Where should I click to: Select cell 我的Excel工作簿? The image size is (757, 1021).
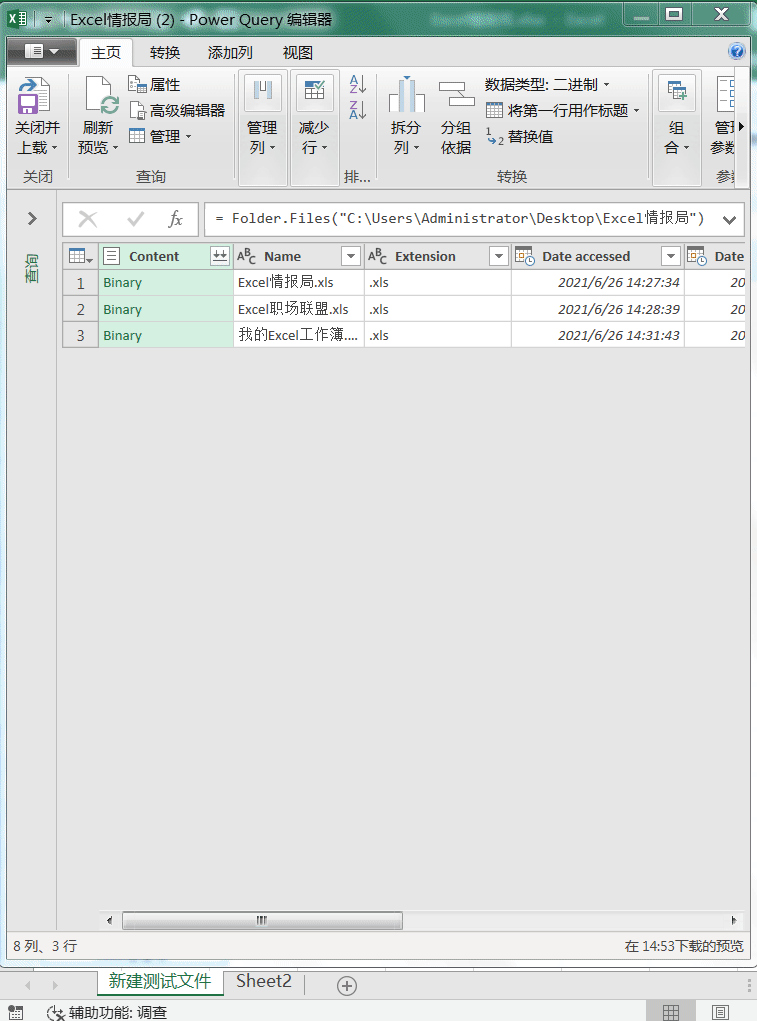coord(299,335)
